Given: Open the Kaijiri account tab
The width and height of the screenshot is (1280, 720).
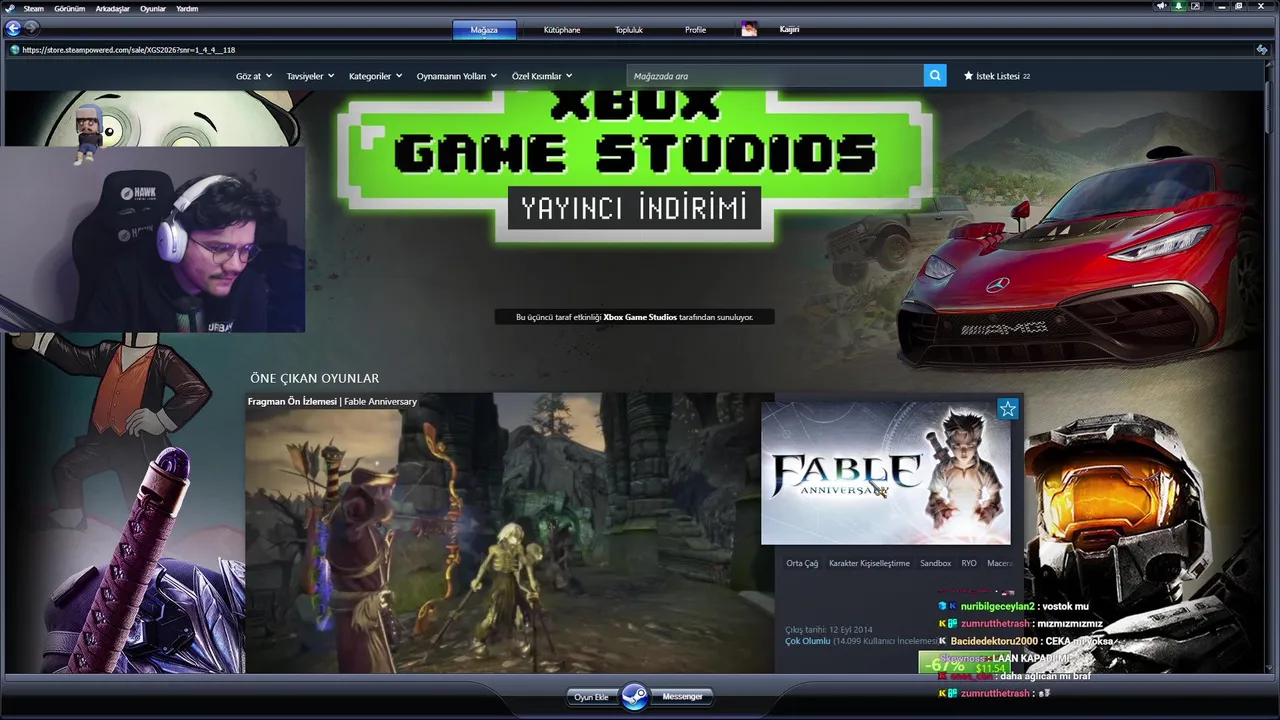Looking at the screenshot, I should [789, 29].
